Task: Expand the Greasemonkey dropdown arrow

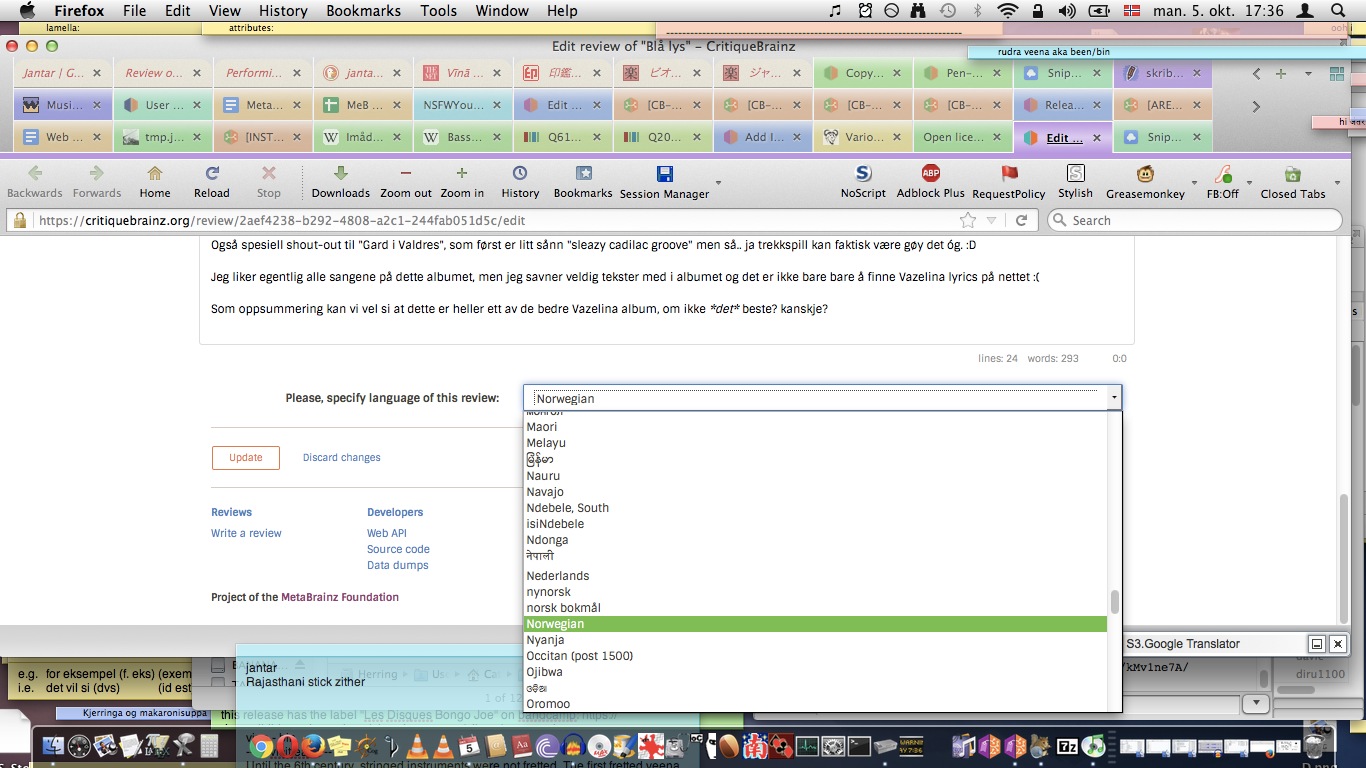Action: pyautogui.click(x=1192, y=184)
